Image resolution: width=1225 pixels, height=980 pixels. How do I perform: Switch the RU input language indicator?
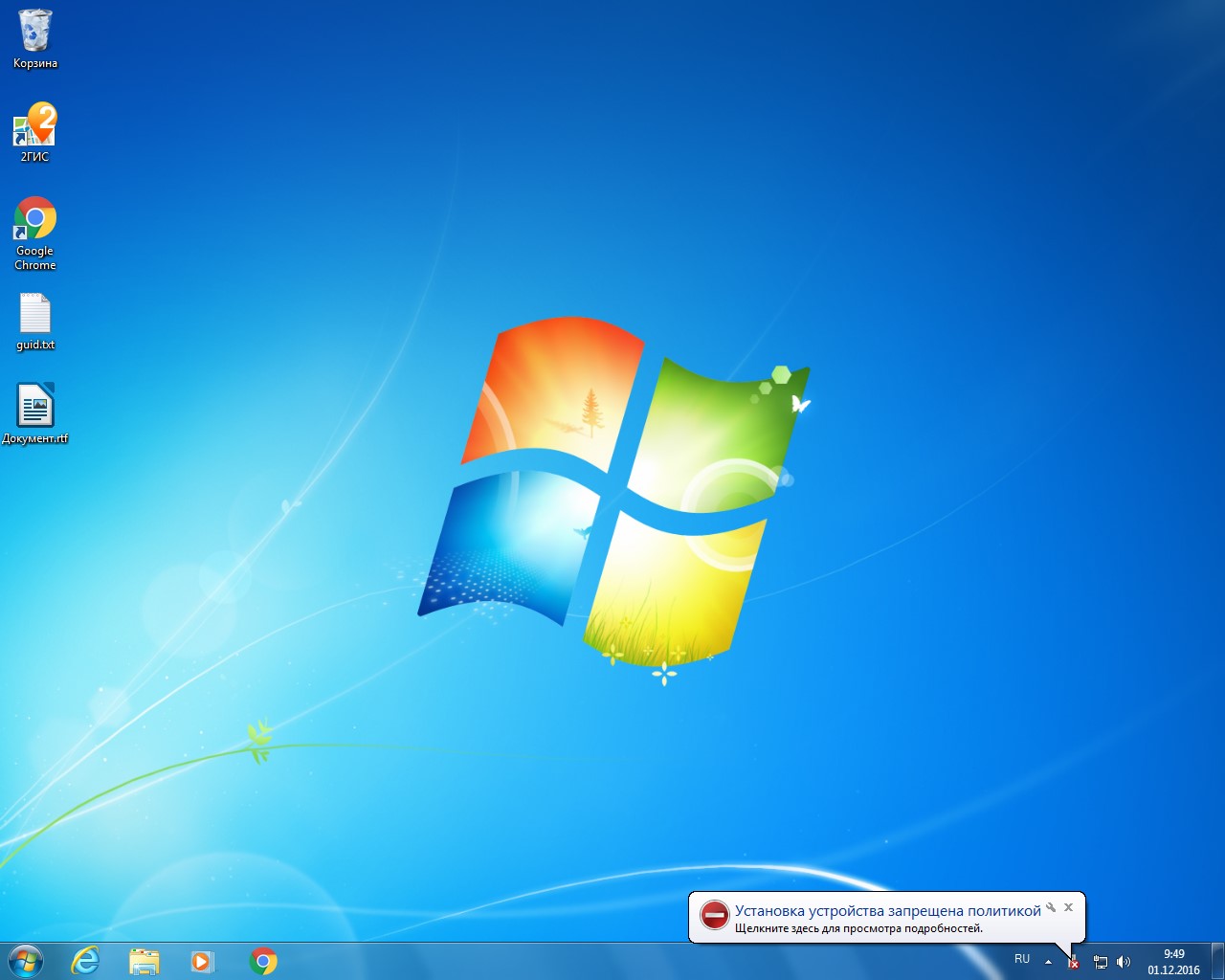pyautogui.click(x=1022, y=960)
